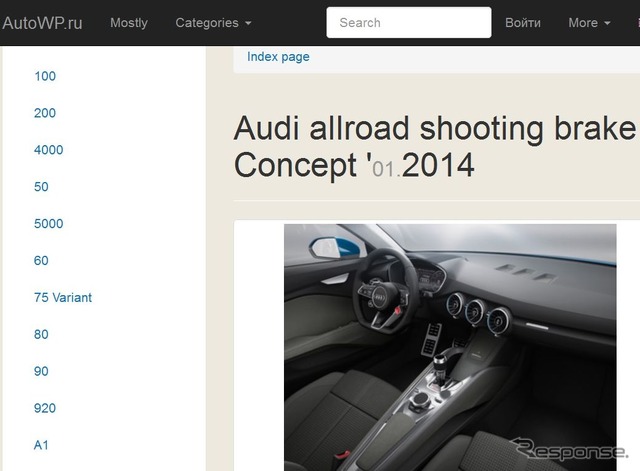Select model 50 in sidebar
This screenshot has width=640, height=471.
(x=41, y=187)
